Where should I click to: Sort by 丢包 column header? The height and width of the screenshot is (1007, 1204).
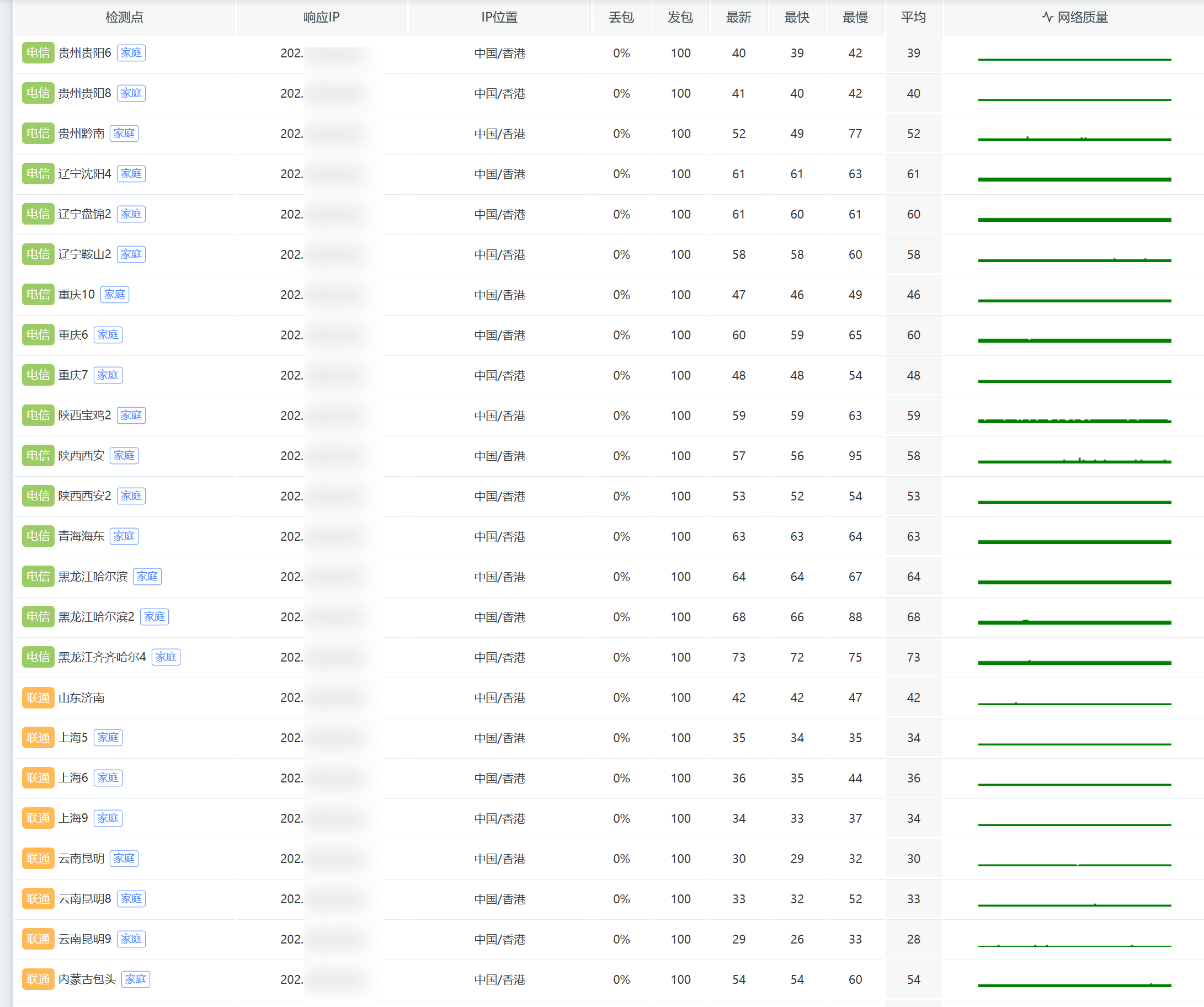pyautogui.click(x=621, y=17)
